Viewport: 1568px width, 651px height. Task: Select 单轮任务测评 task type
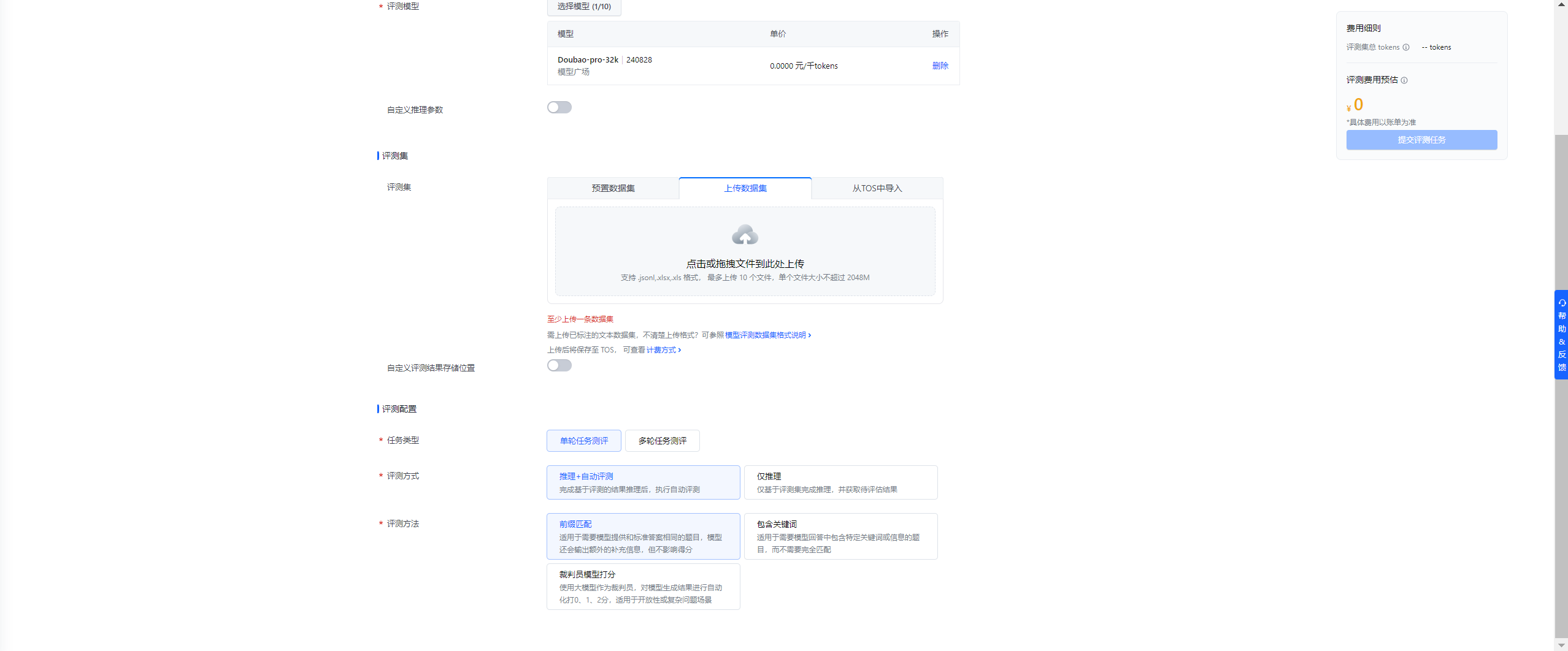[584, 441]
